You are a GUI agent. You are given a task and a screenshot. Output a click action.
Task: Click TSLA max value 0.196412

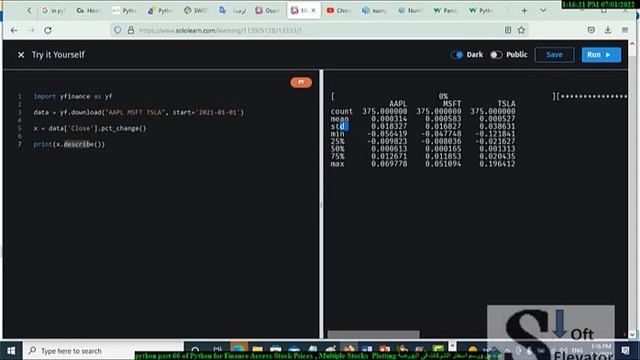coord(497,164)
